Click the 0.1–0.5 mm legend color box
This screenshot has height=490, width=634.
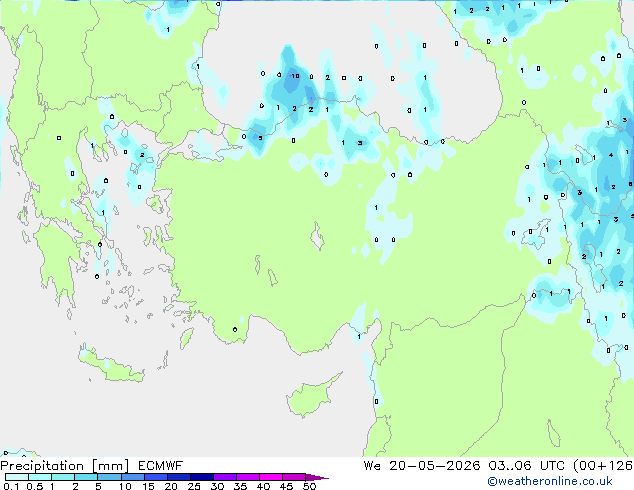tap(17, 477)
